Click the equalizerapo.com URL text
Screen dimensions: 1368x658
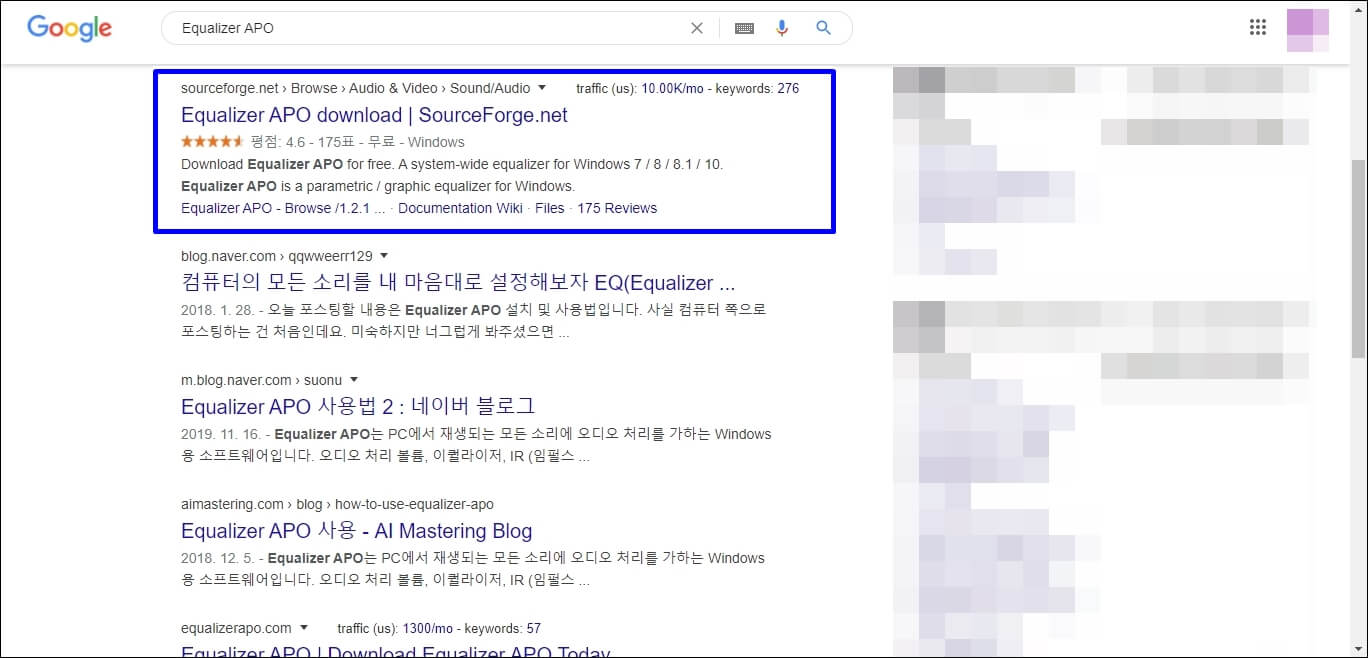(x=236, y=628)
